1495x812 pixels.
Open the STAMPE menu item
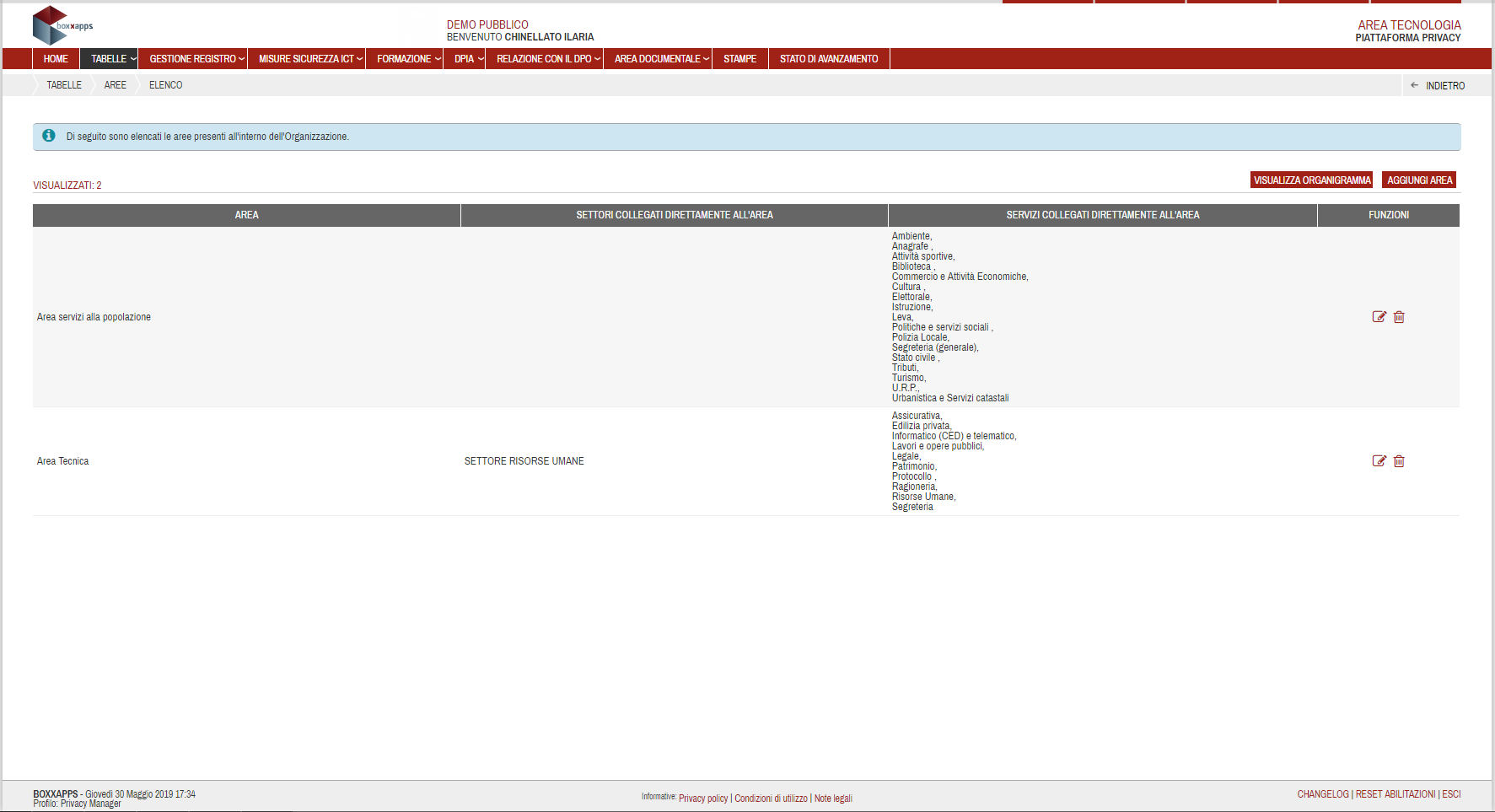(x=740, y=59)
